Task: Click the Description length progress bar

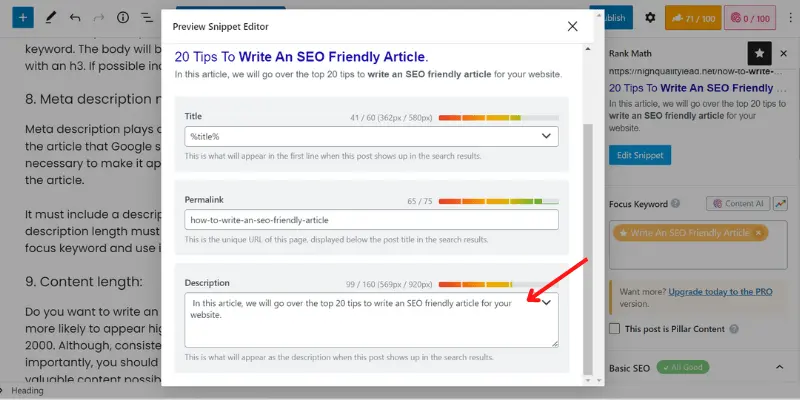Action: pos(498,285)
